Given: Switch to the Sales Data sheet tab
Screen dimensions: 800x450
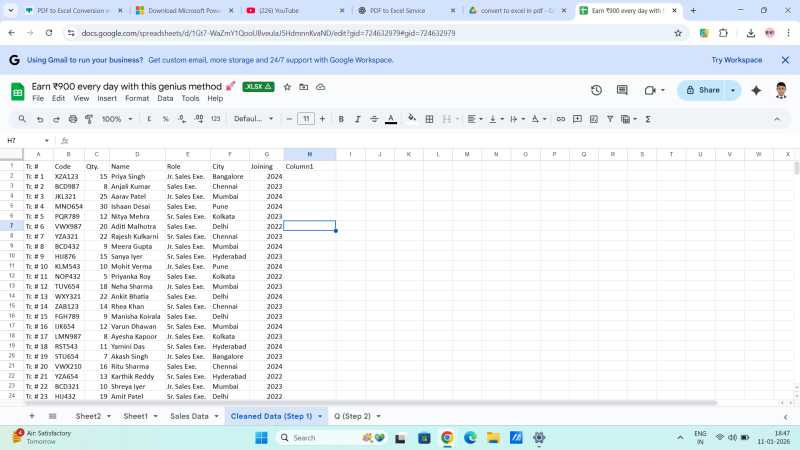Looking at the screenshot, I should pyautogui.click(x=188, y=416).
